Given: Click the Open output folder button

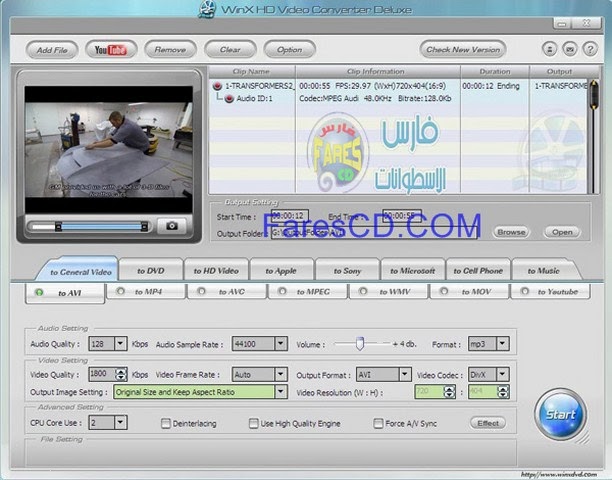Looking at the screenshot, I should coord(562,232).
